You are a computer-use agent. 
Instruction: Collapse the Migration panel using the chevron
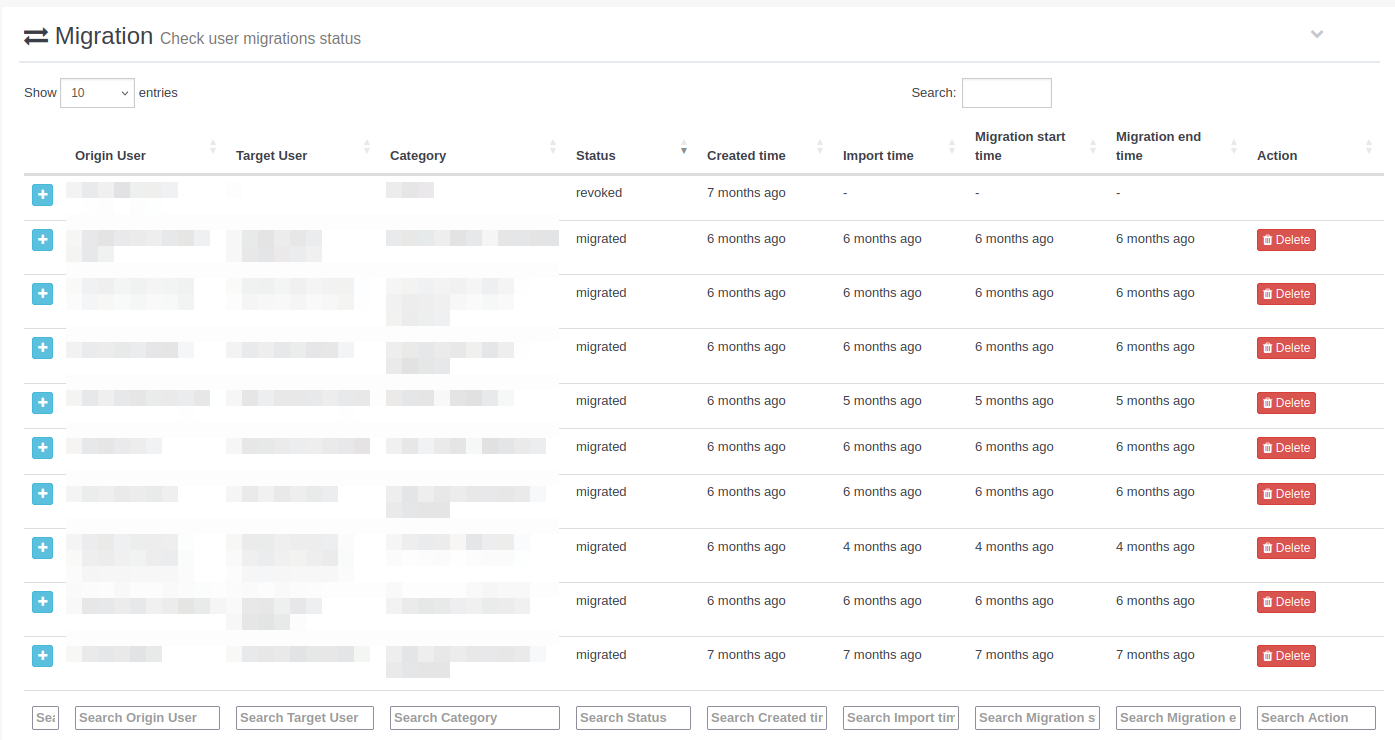point(1317,35)
